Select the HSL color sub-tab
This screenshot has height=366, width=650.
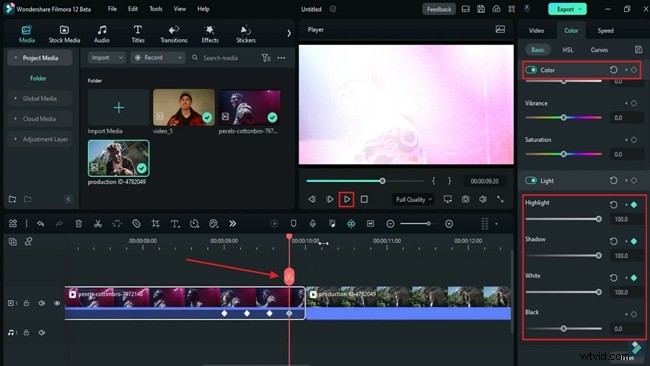(568, 50)
